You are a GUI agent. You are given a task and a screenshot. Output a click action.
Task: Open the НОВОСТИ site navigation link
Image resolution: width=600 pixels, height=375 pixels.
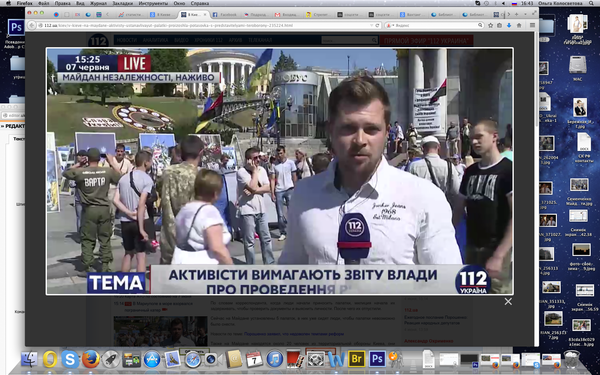click(127, 40)
